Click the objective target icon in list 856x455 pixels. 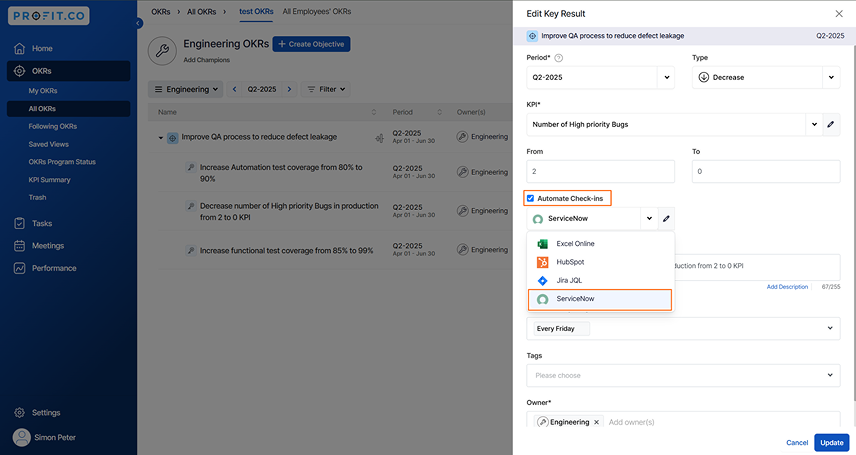(x=173, y=138)
